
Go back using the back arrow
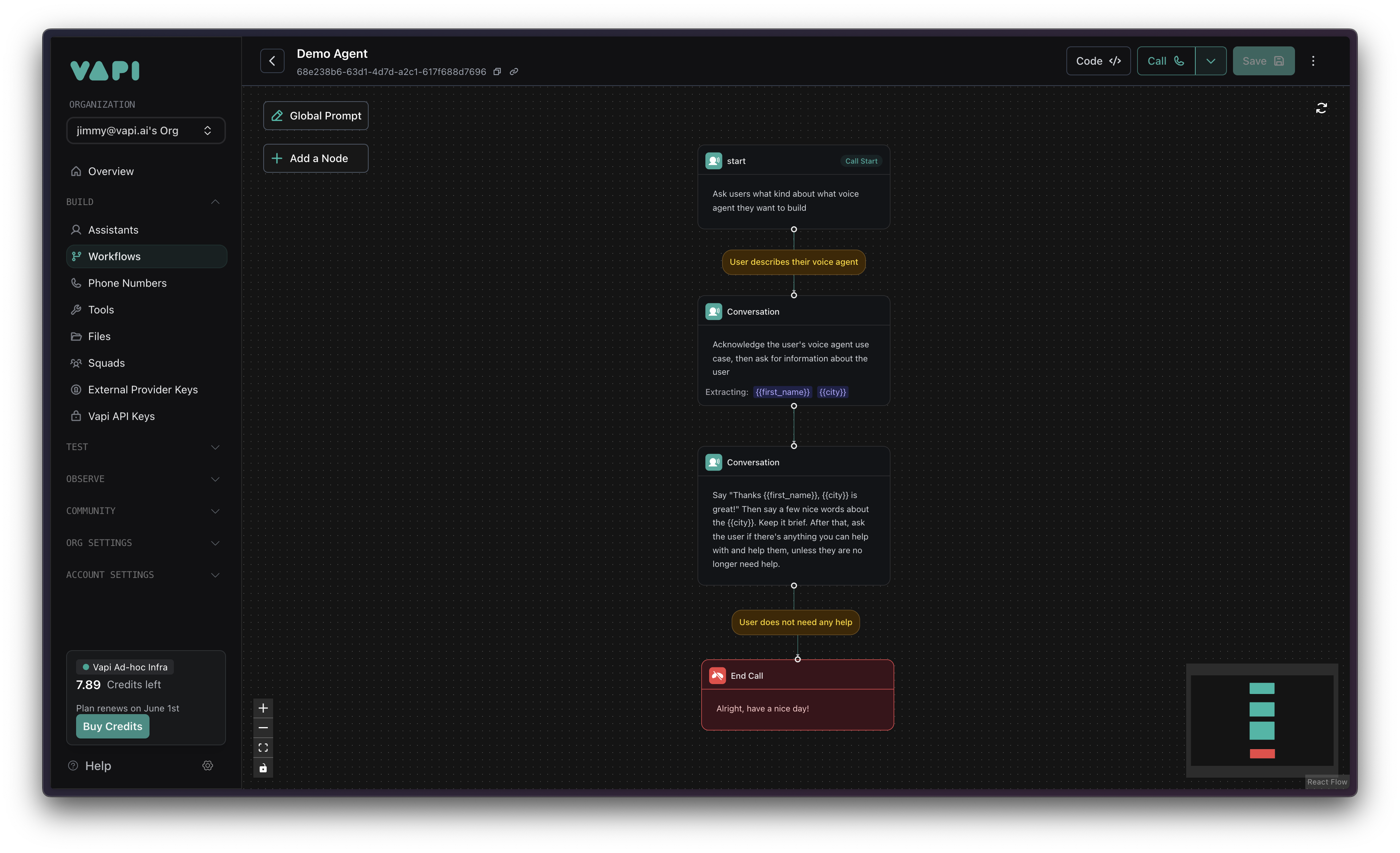coord(272,61)
